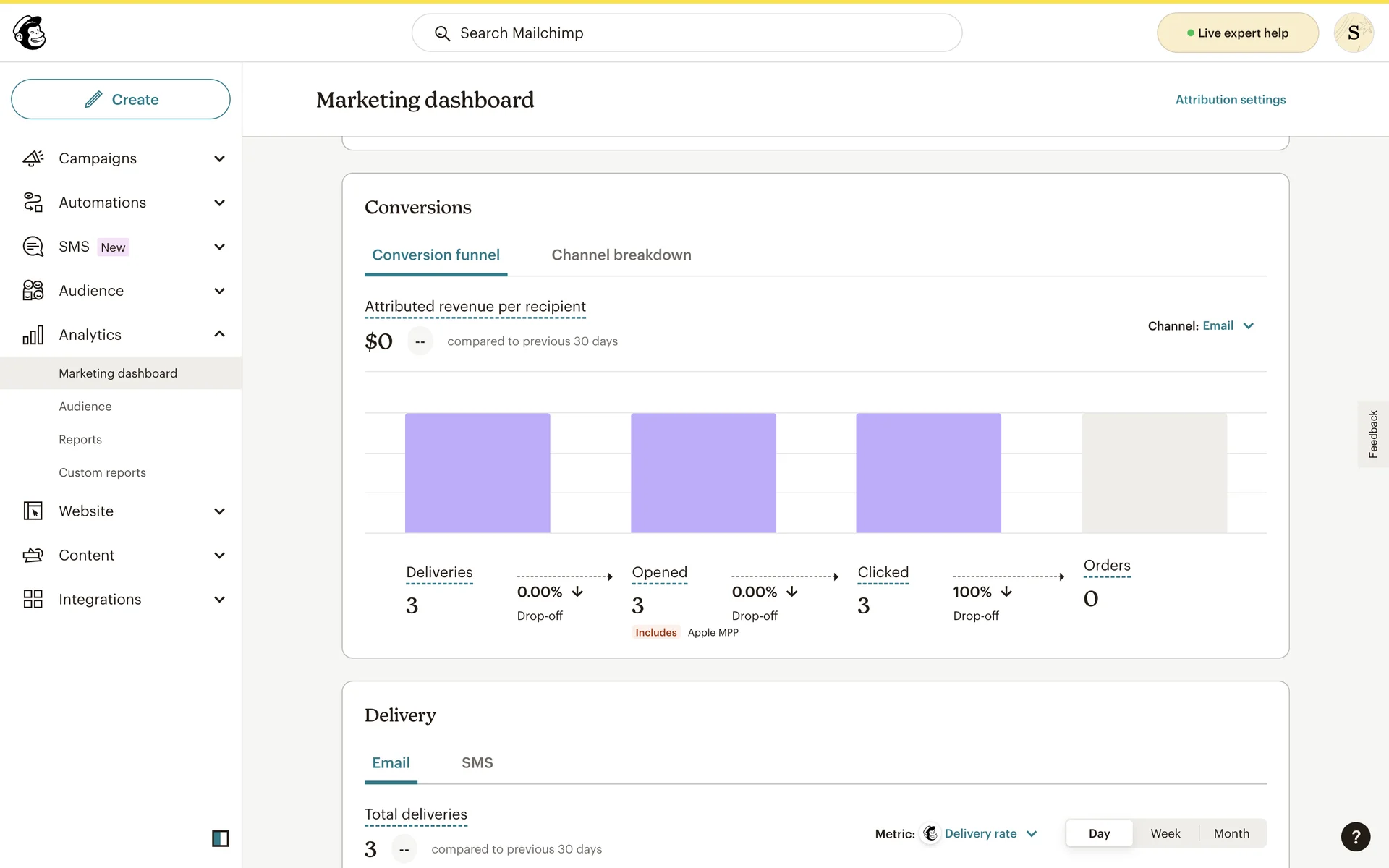Click the Create button
This screenshot has height=868, width=1389.
(121, 99)
